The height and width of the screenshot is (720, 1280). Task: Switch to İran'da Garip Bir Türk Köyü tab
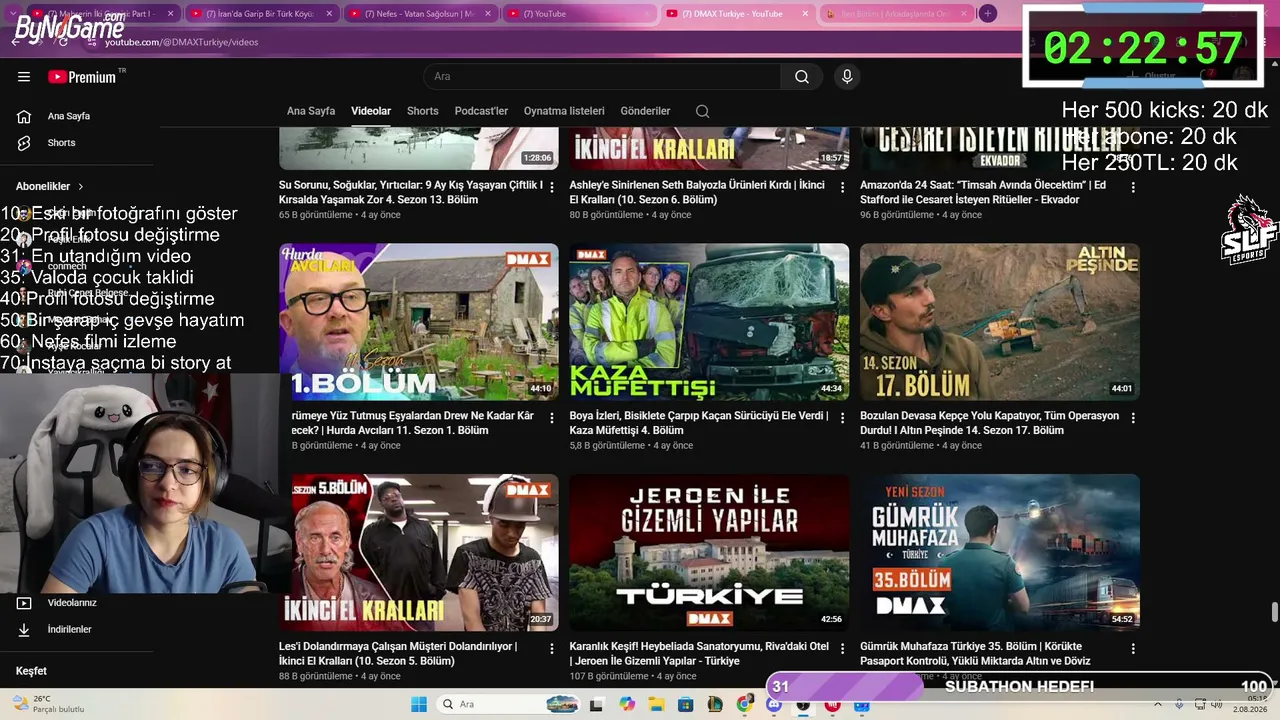[x=260, y=14]
